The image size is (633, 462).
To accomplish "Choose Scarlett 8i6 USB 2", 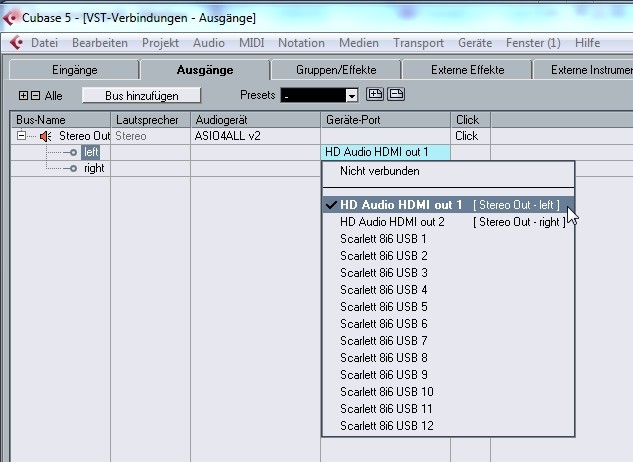I will tap(448, 256).
